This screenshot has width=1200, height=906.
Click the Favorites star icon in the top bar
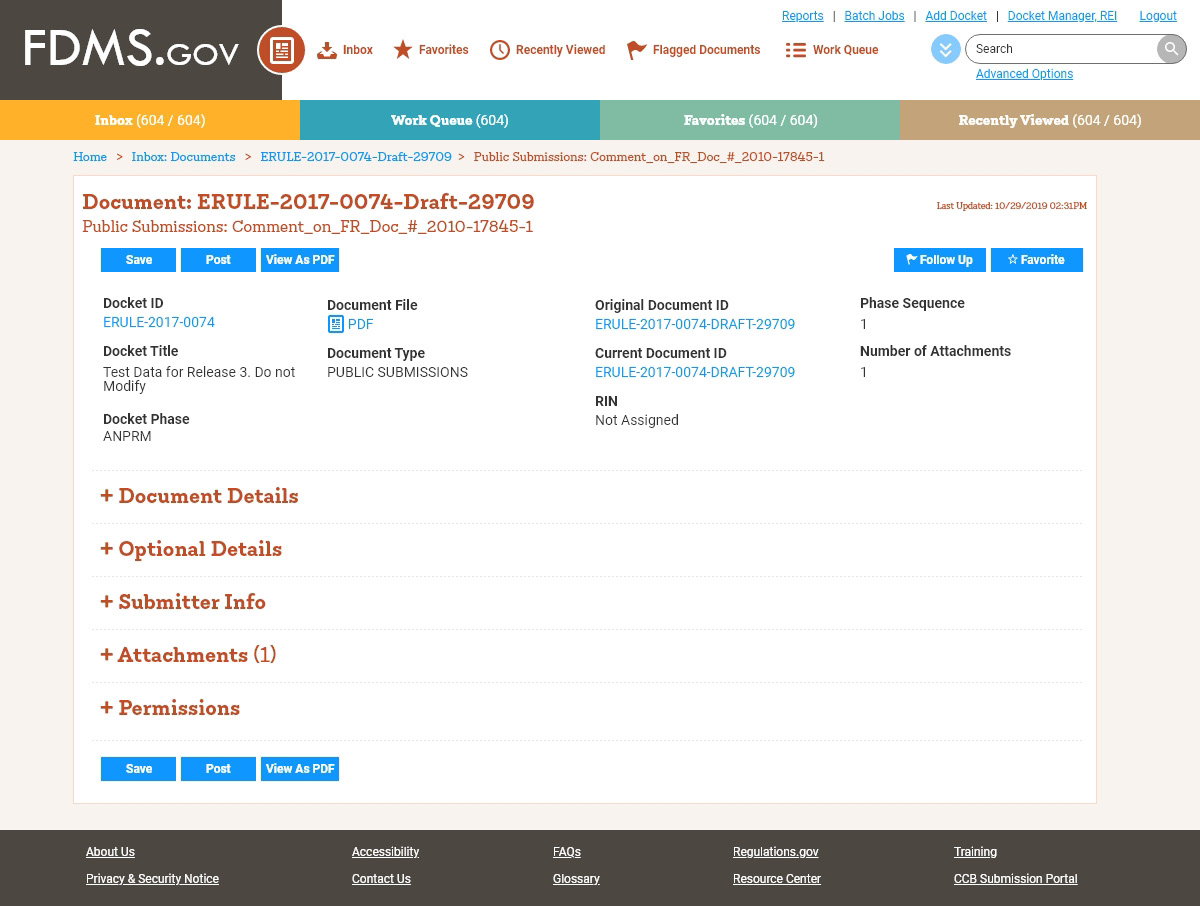coord(402,50)
